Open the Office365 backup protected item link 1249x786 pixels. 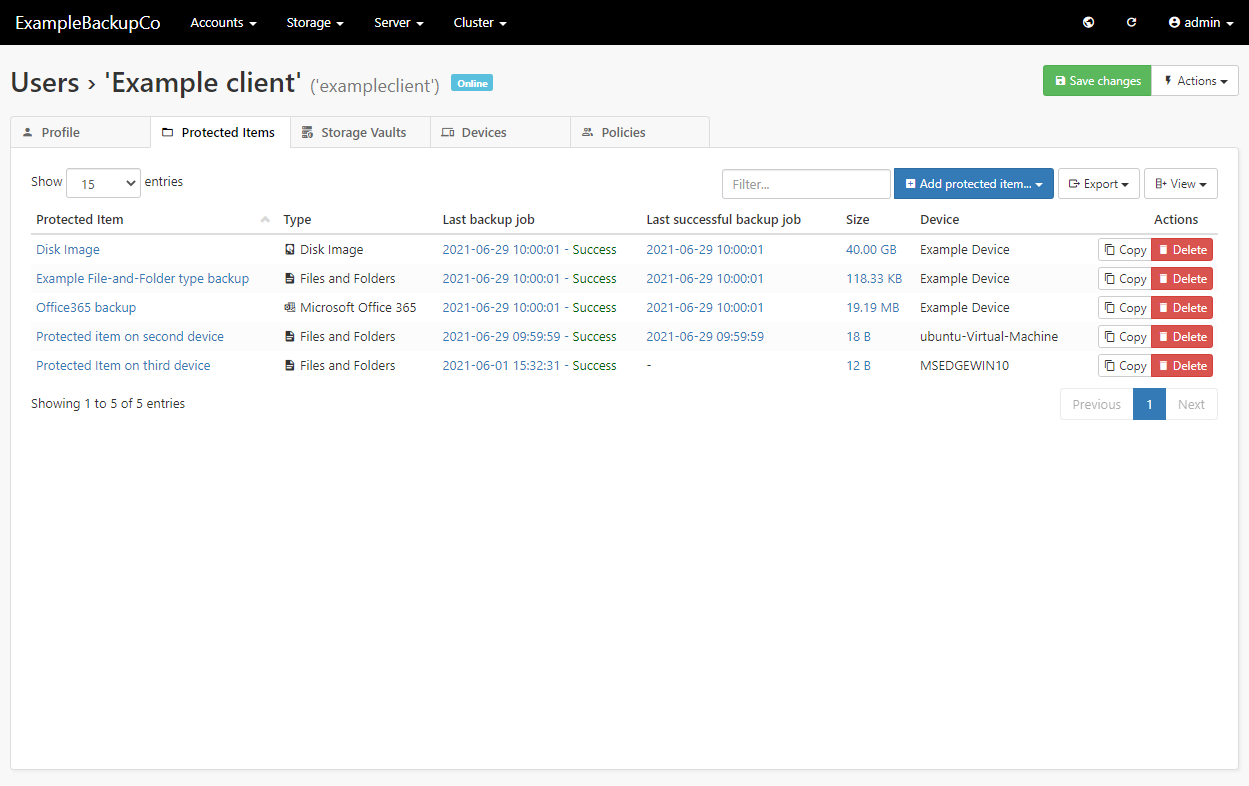pos(86,307)
